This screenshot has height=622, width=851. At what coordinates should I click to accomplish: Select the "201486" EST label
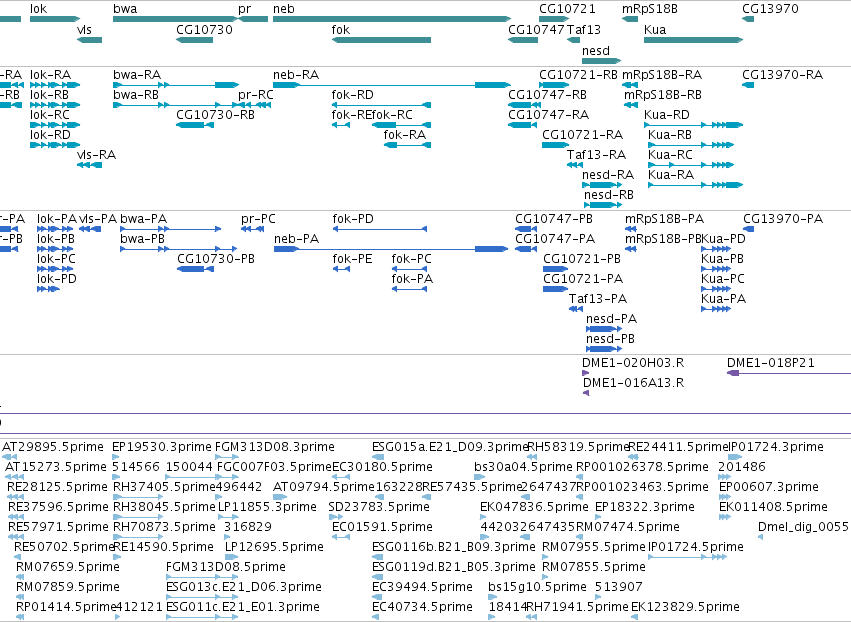pos(742,467)
